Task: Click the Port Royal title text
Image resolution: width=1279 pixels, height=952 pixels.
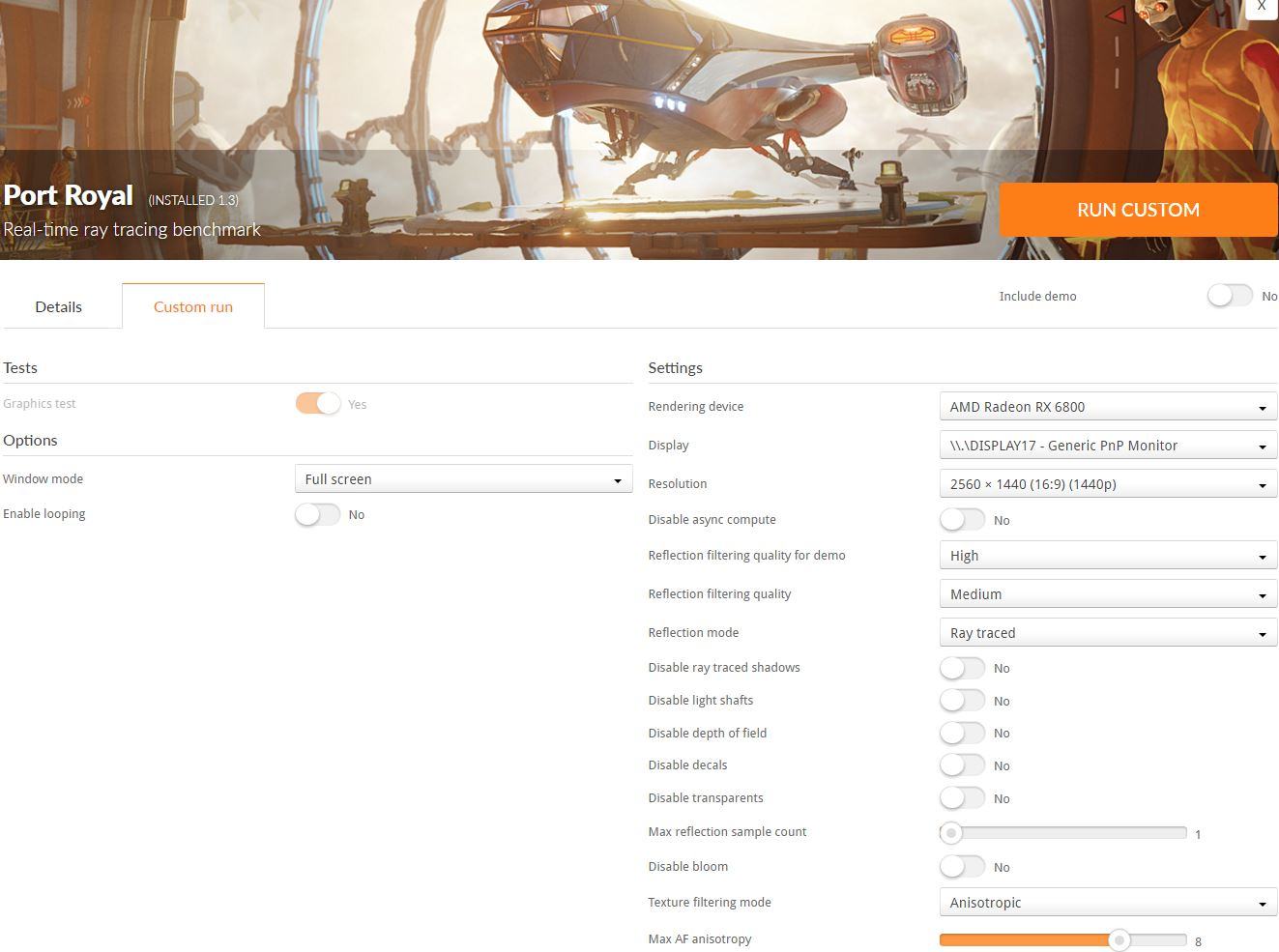Action: click(x=68, y=195)
